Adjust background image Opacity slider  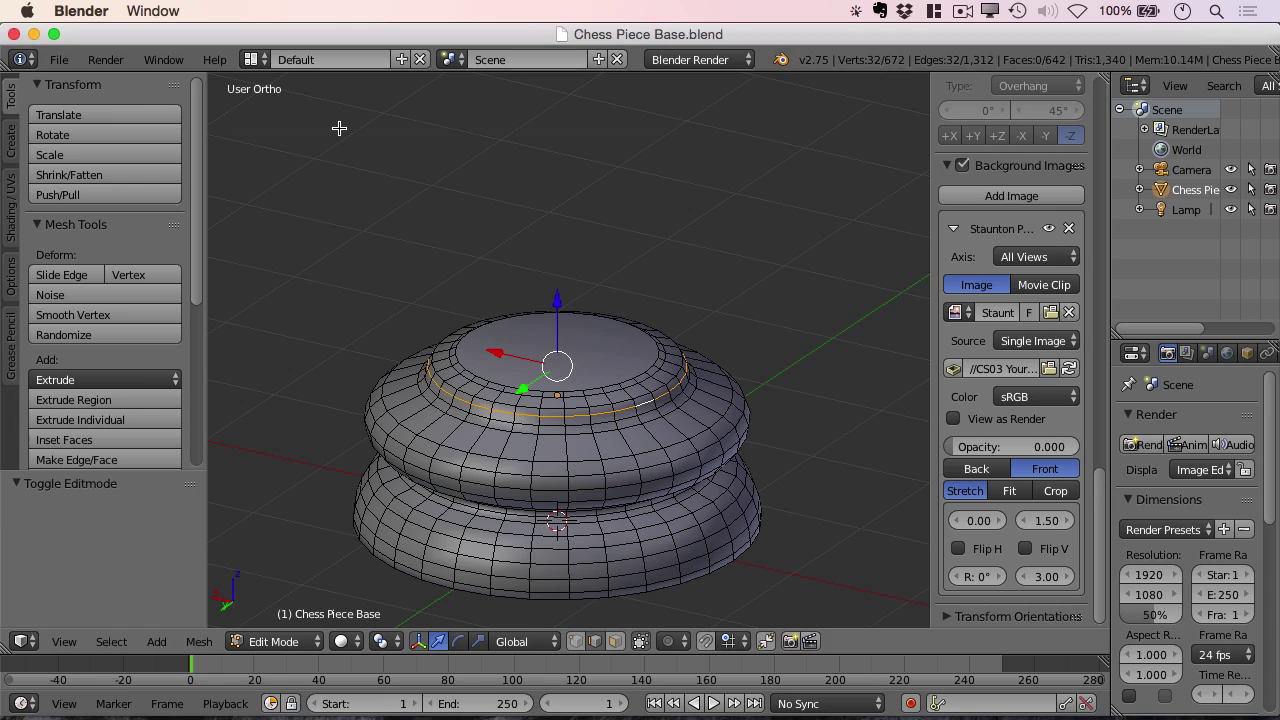(x=1011, y=447)
